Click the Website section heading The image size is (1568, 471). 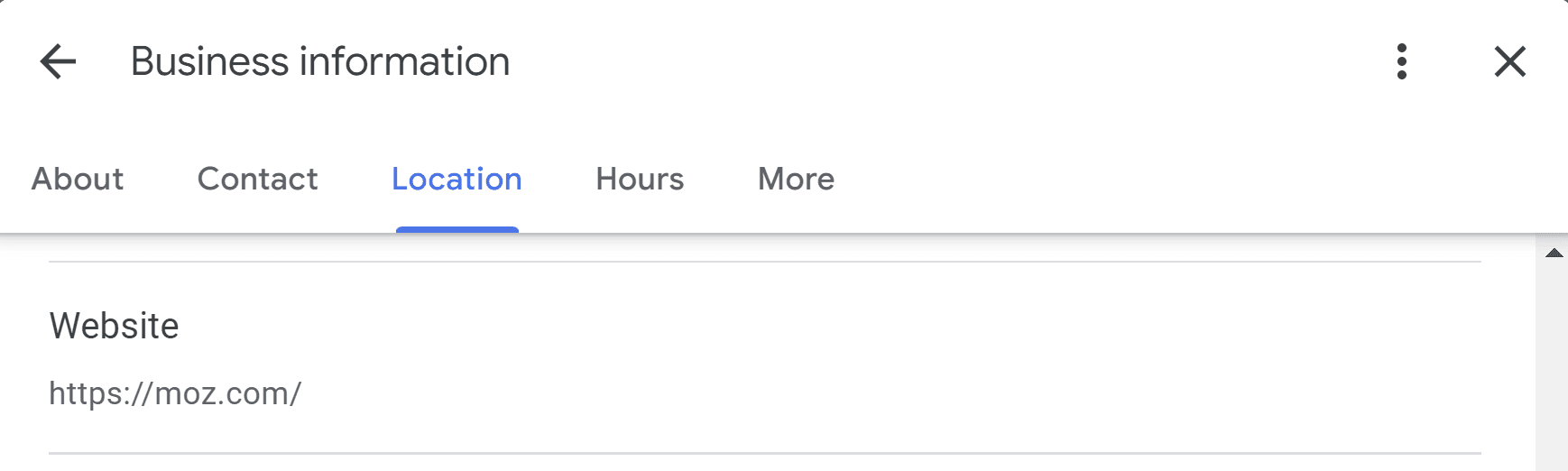(115, 326)
